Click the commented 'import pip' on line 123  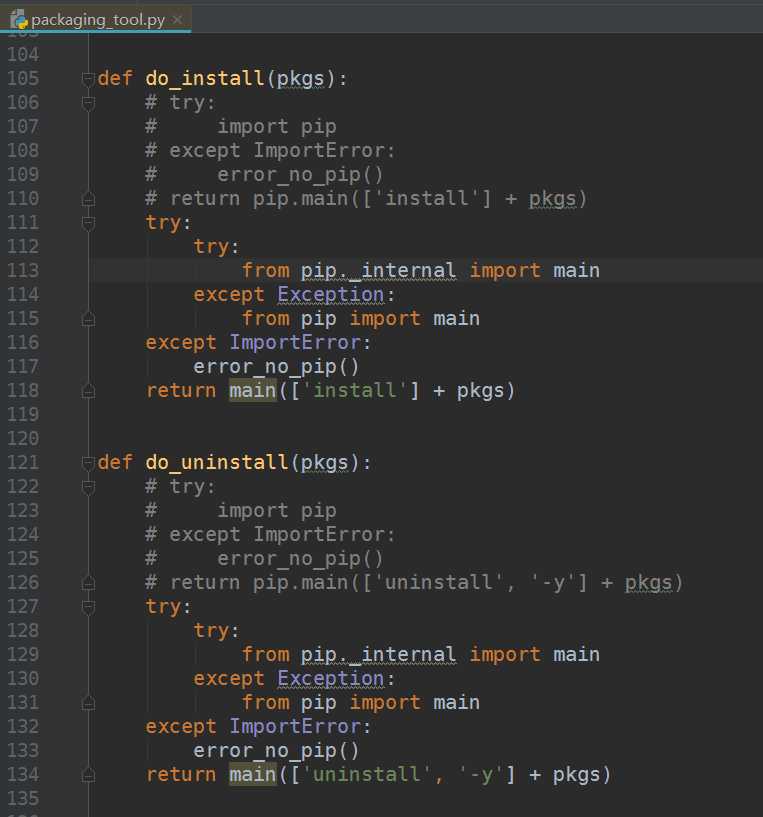pos(277,511)
